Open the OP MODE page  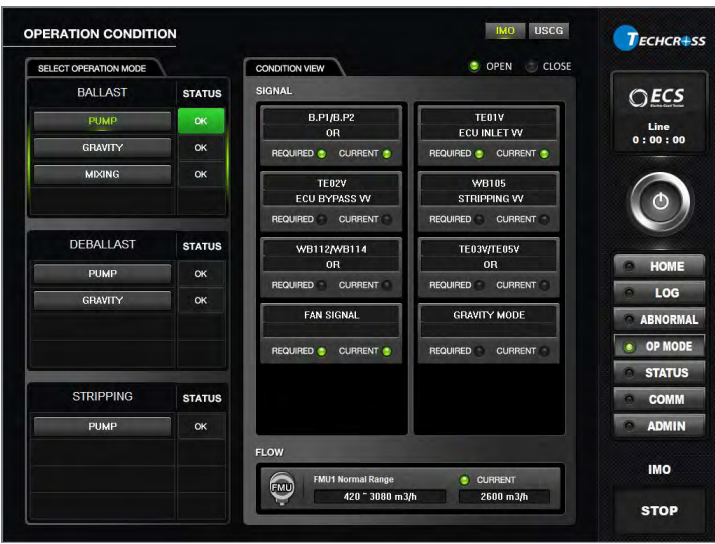[x=659, y=347]
